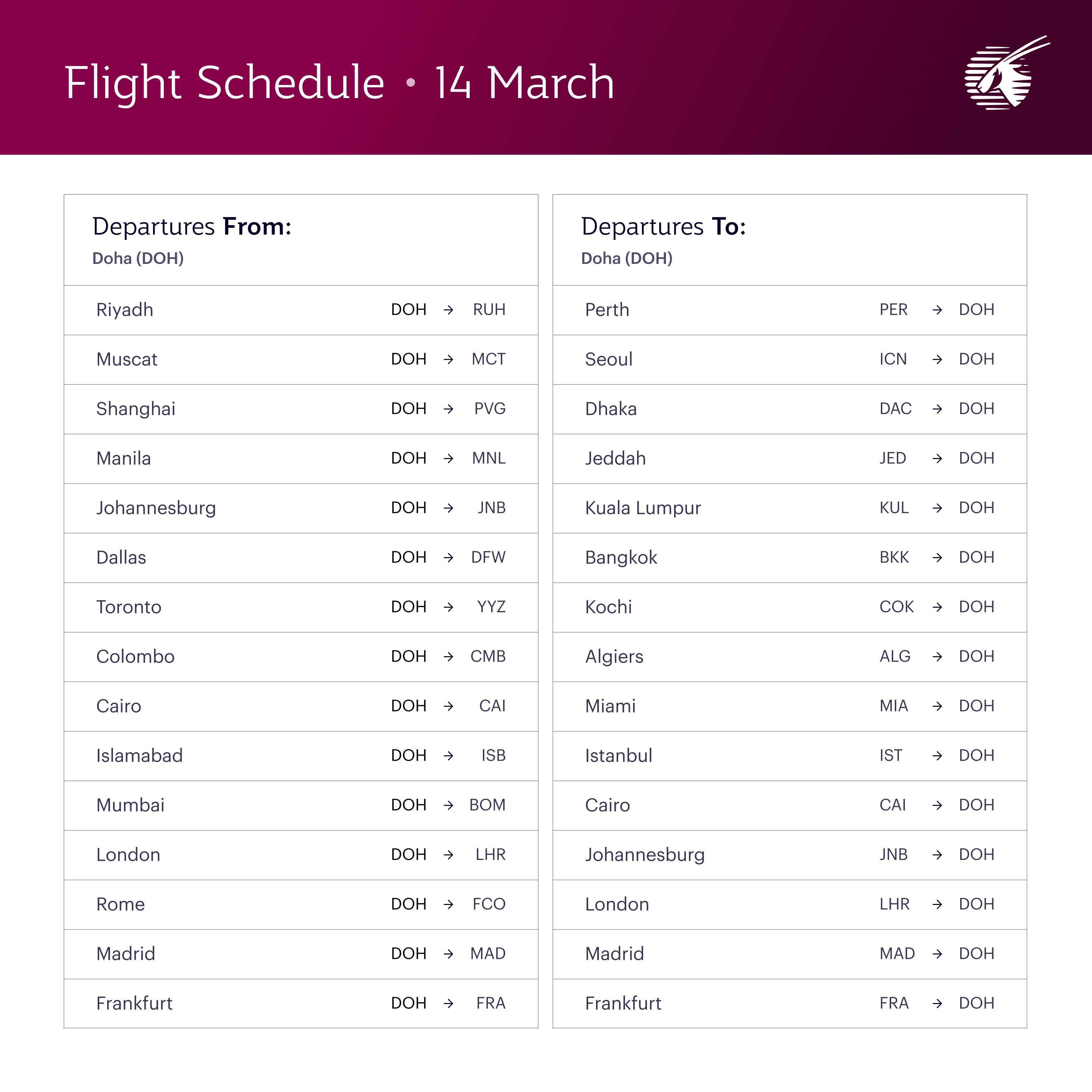Click the Kuala Lumpur city name
1092x1092 pixels.
click(x=643, y=508)
